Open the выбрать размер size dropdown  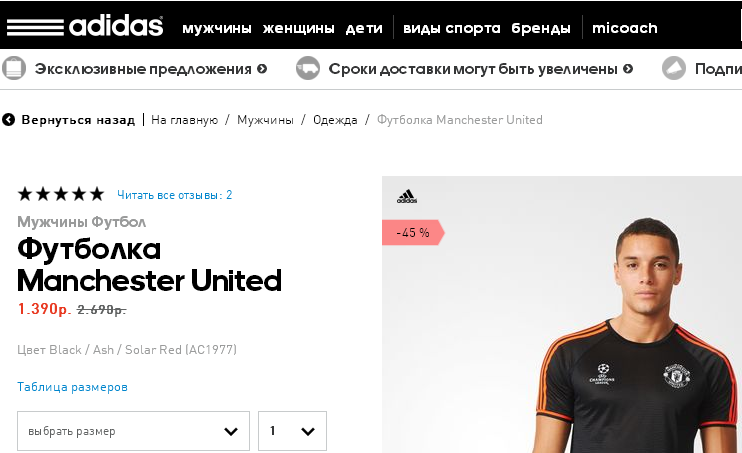click(x=133, y=431)
